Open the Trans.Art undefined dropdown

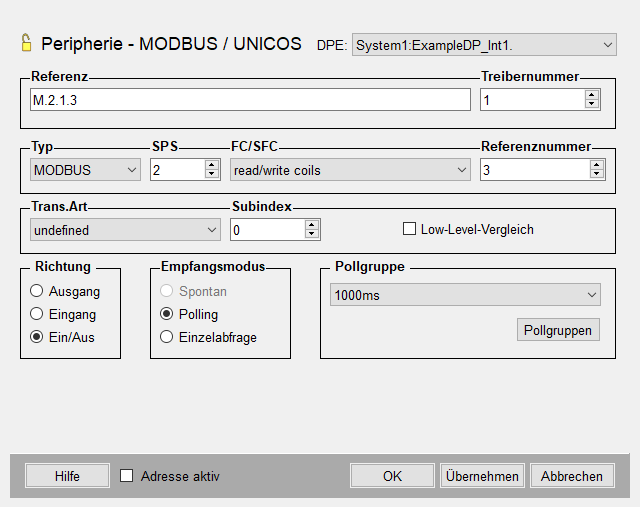(x=125, y=230)
